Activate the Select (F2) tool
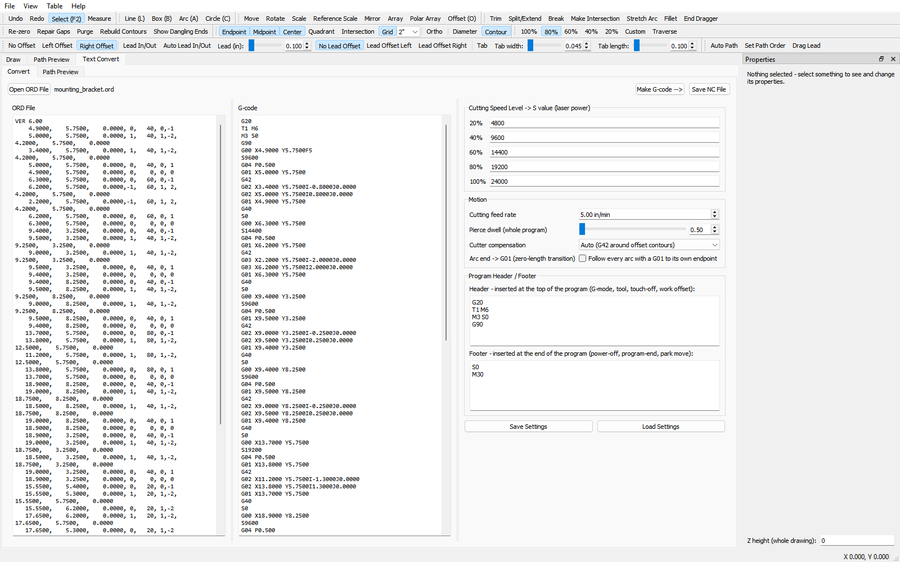900x562 pixels. (66, 18)
